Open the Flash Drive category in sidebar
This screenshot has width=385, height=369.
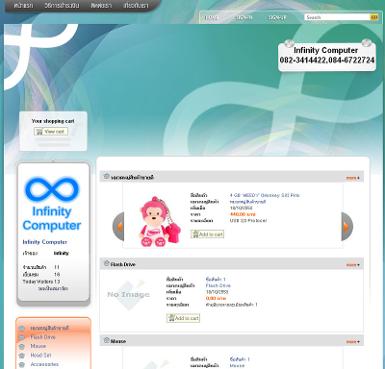(x=43, y=337)
